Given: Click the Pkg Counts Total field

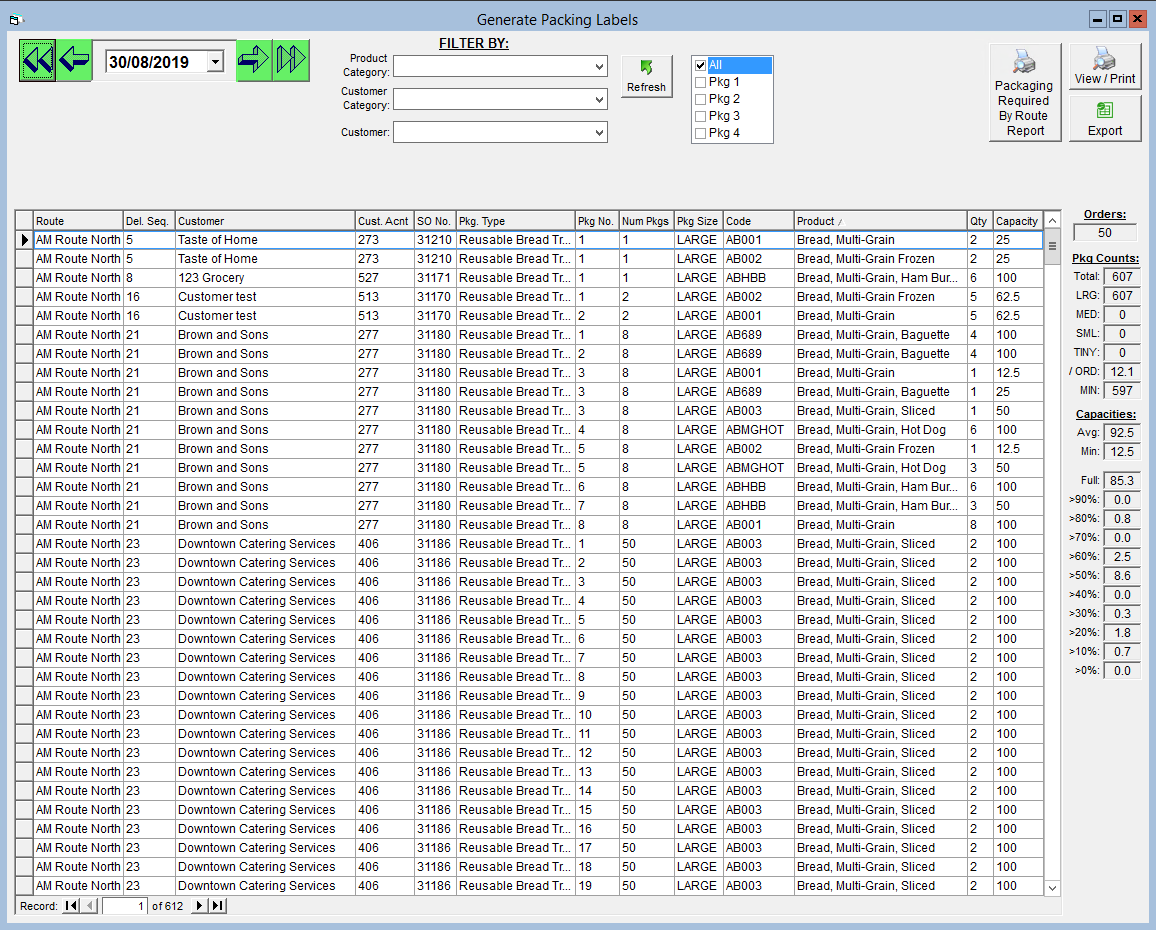Looking at the screenshot, I should pyautogui.click(x=1122, y=277).
